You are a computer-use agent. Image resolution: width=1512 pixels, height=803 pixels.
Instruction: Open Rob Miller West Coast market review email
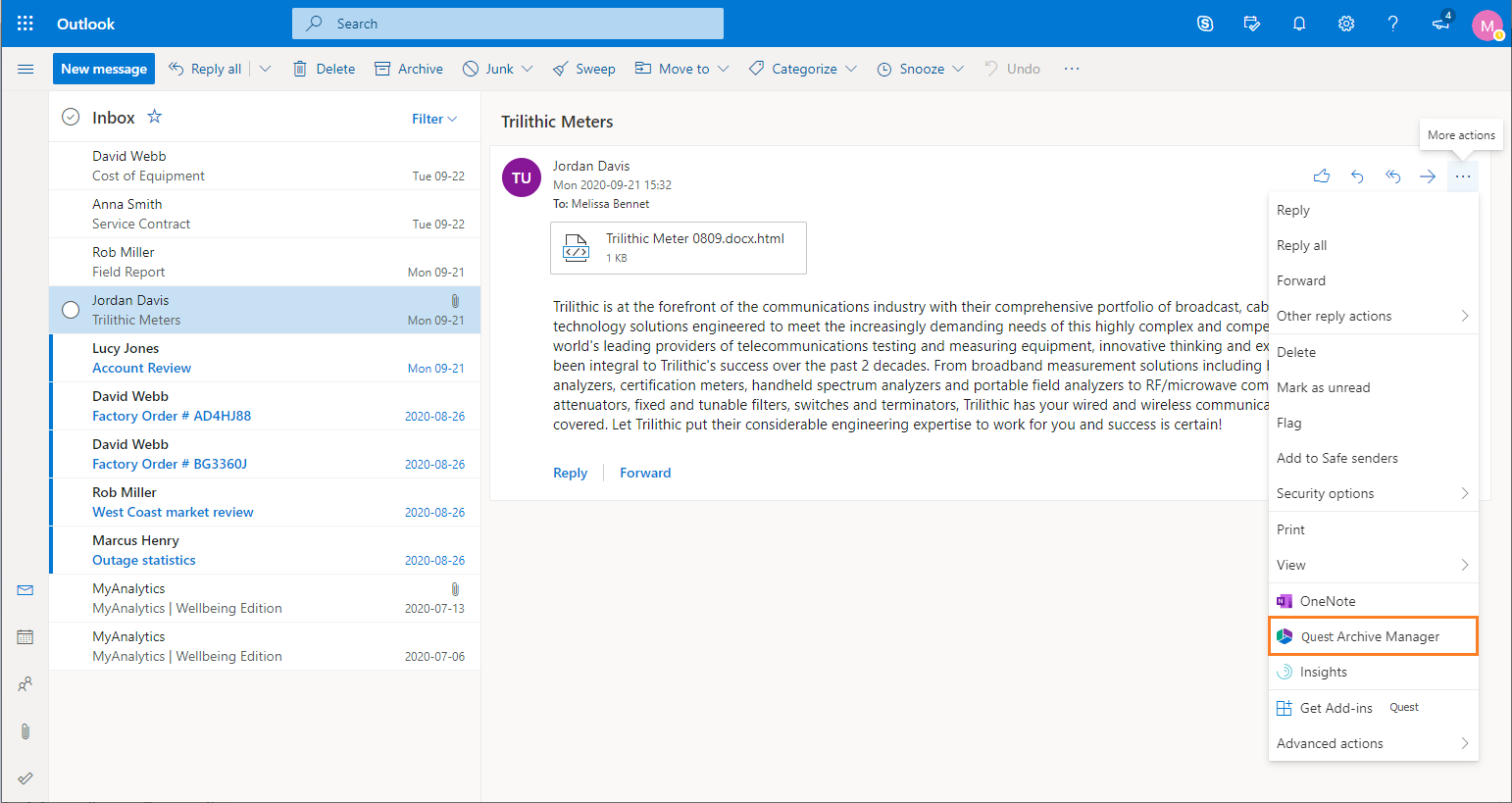pos(265,502)
